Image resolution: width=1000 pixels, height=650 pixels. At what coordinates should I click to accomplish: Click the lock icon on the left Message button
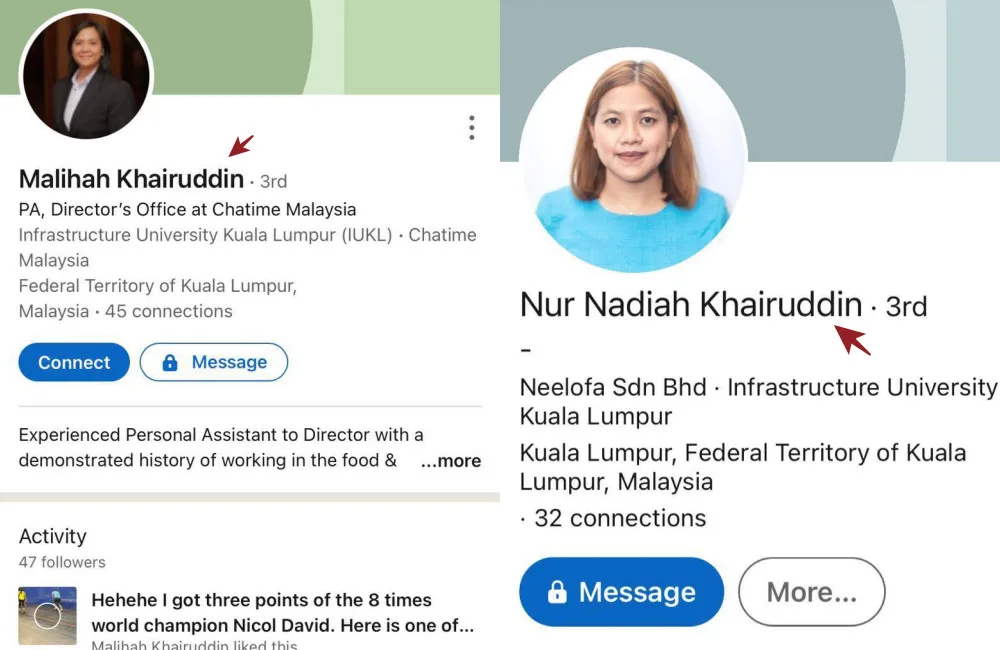170,362
